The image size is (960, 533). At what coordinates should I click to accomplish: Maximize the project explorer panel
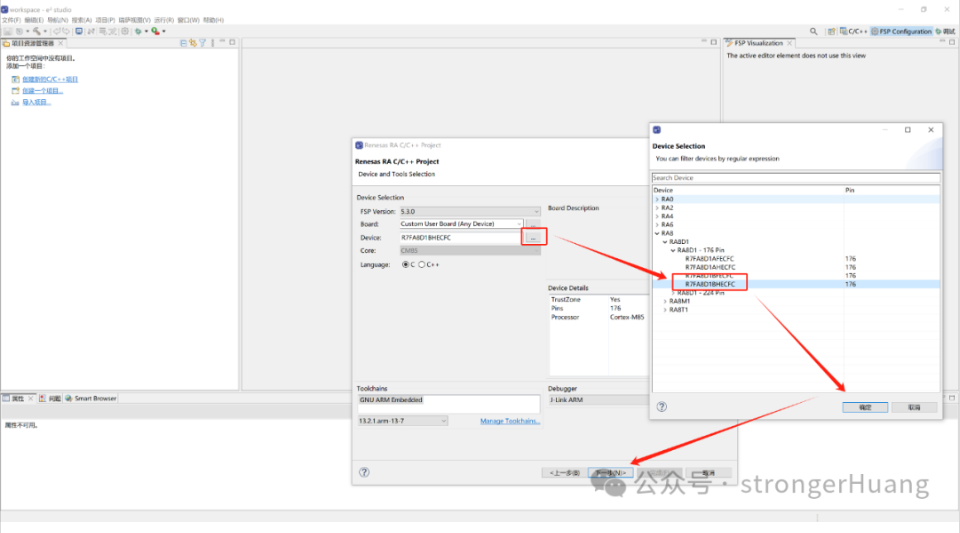coord(233,42)
